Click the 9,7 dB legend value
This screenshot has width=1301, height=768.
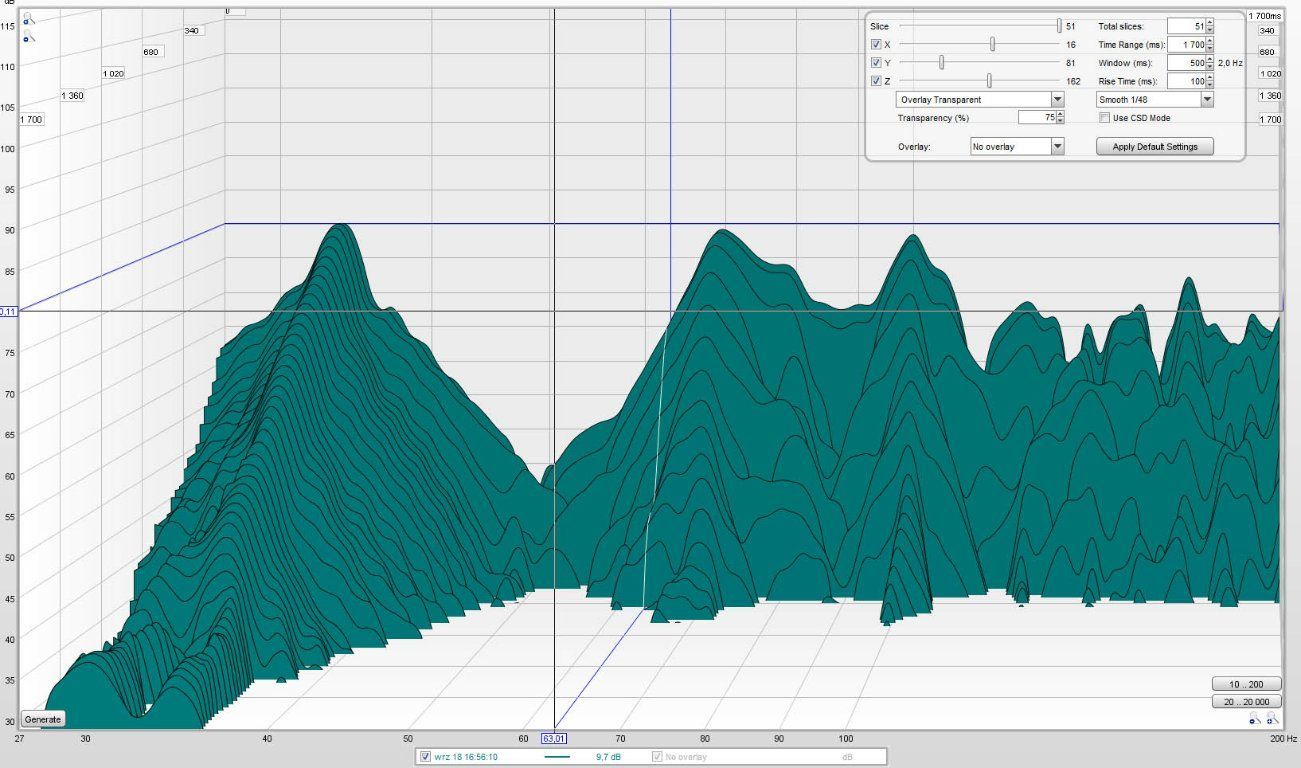tap(608, 757)
